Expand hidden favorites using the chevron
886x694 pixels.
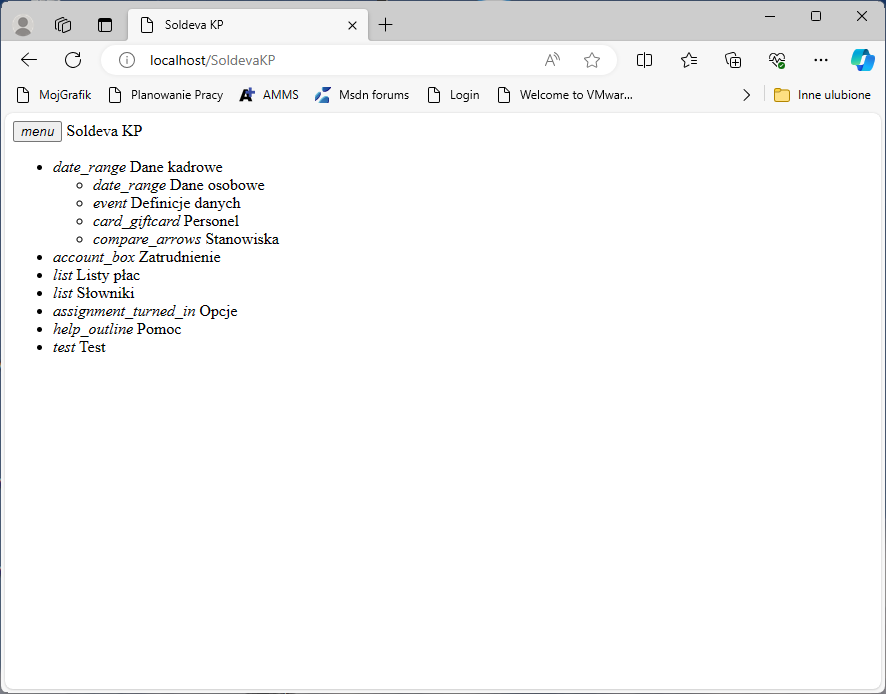coord(746,94)
